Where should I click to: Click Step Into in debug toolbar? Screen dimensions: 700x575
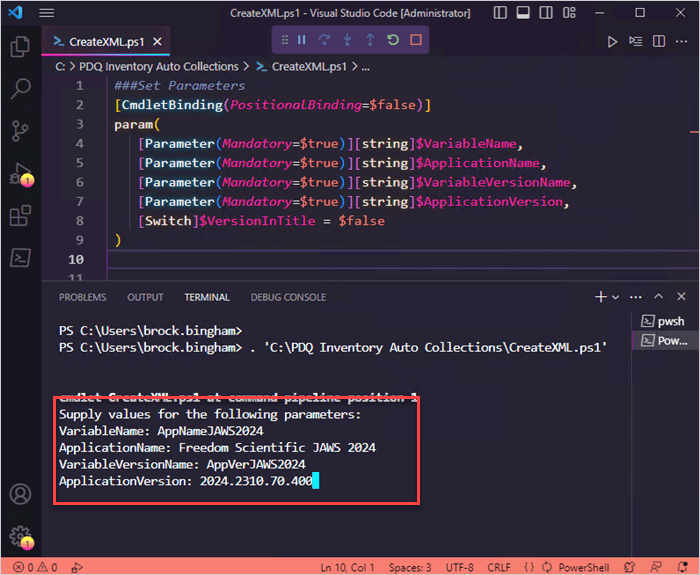point(347,40)
